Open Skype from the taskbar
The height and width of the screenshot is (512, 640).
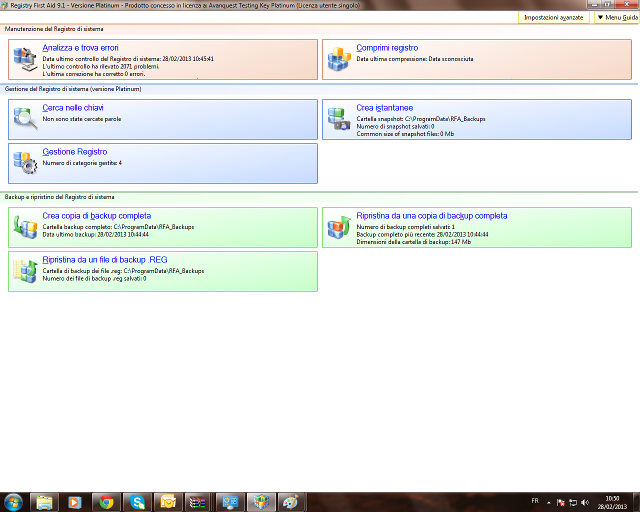coord(137,502)
